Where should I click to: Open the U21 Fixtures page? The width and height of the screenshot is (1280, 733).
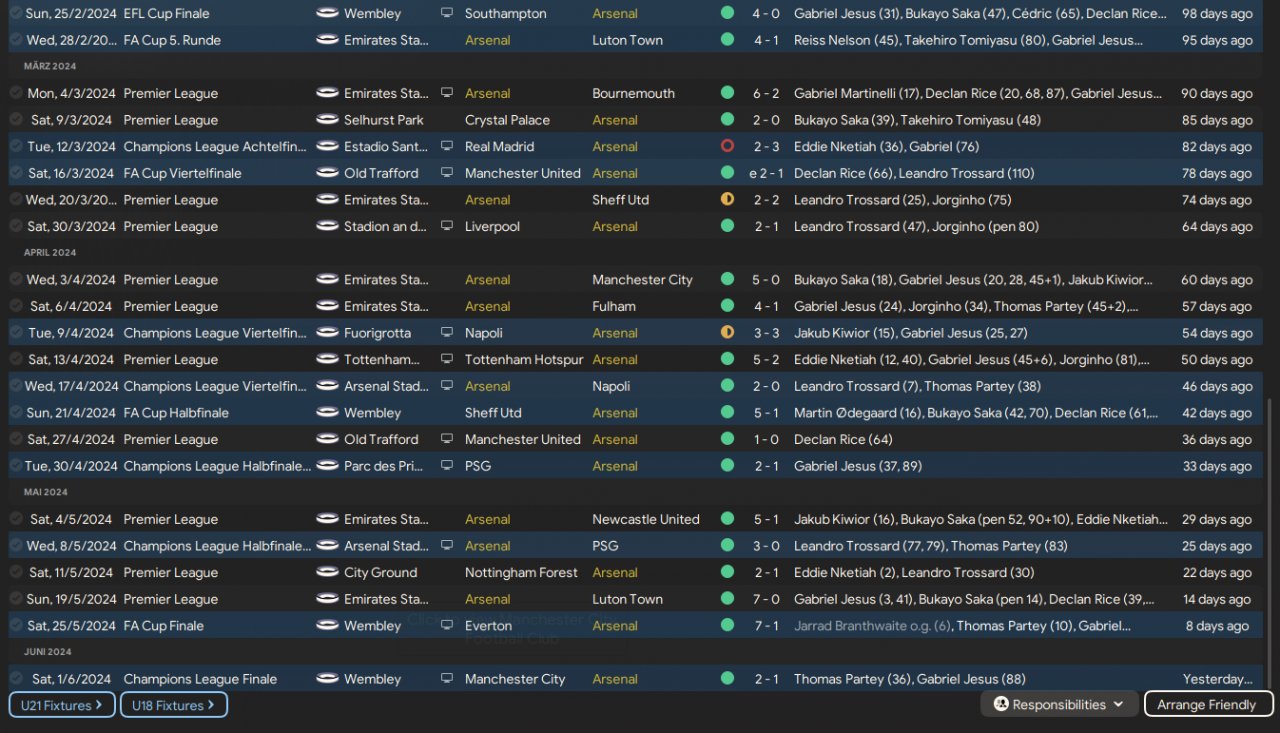[x=62, y=705]
